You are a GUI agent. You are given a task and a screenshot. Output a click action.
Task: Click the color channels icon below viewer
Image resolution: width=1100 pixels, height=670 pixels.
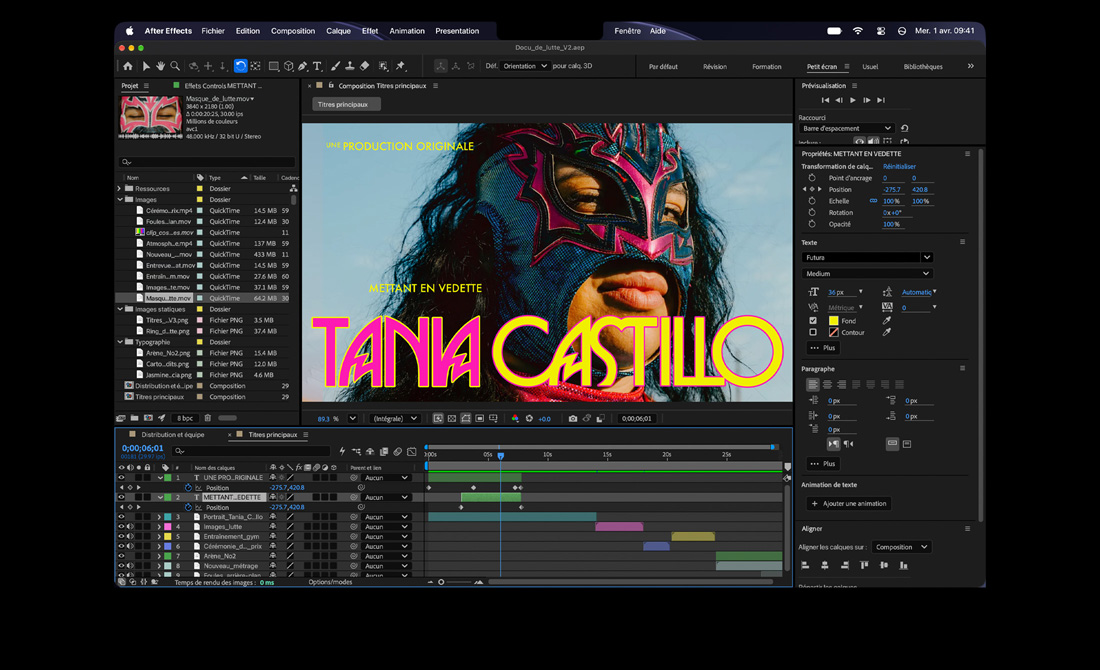[515, 418]
